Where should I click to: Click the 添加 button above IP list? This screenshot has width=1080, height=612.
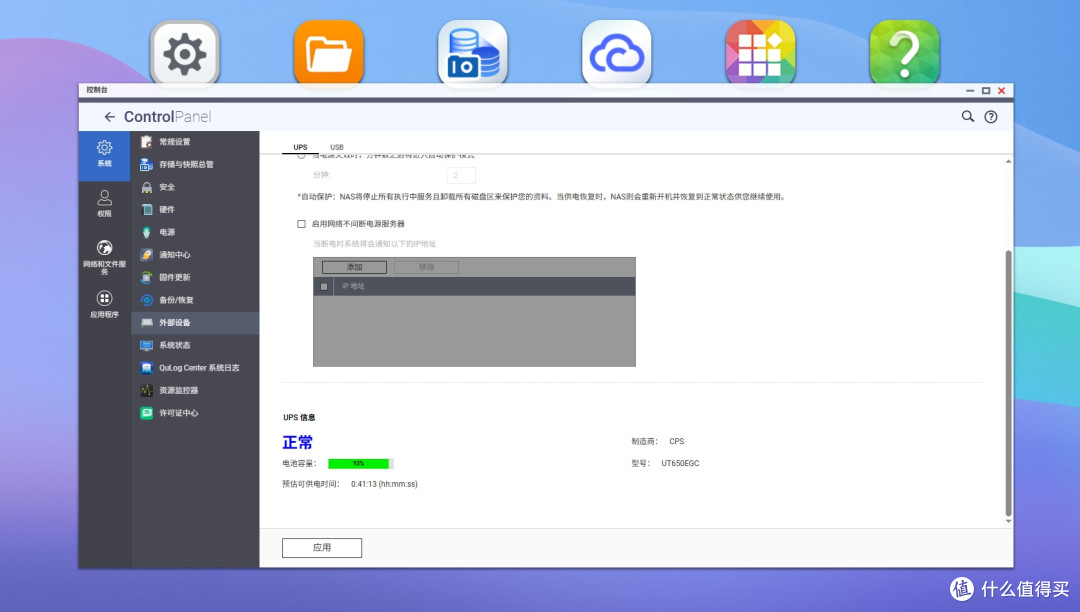354,267
